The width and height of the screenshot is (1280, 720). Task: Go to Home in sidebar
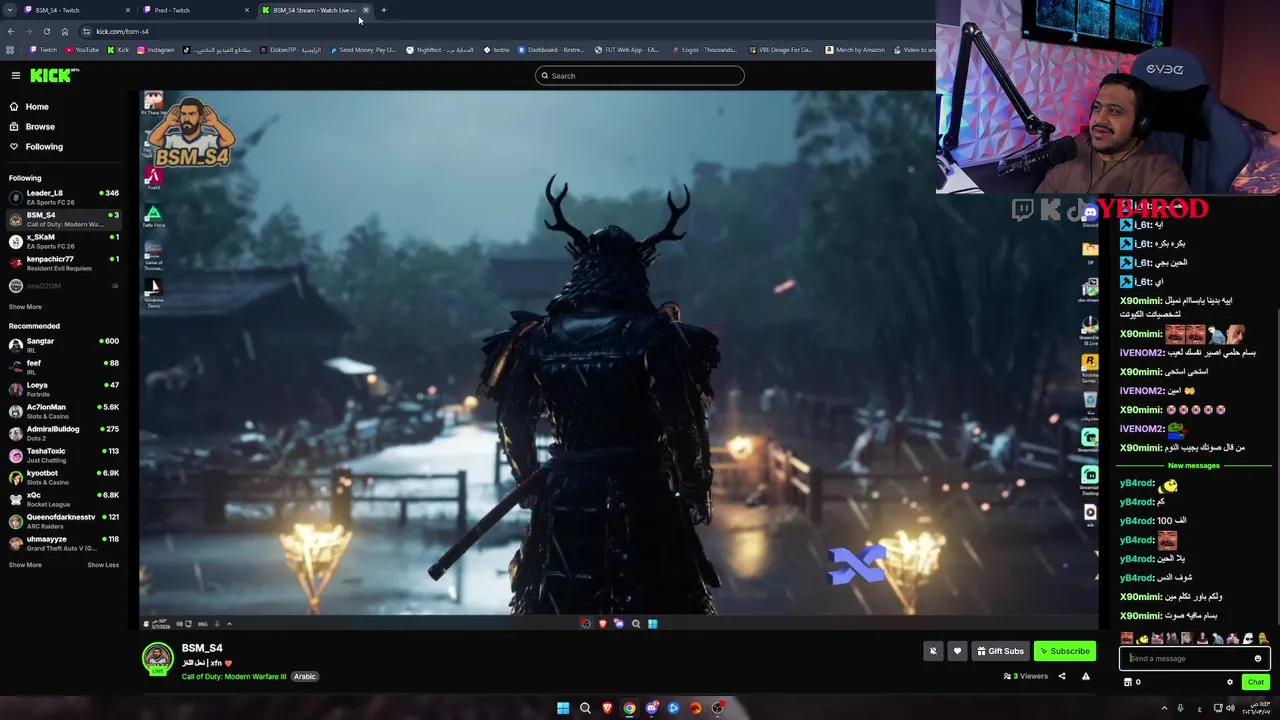pos(37,106)
